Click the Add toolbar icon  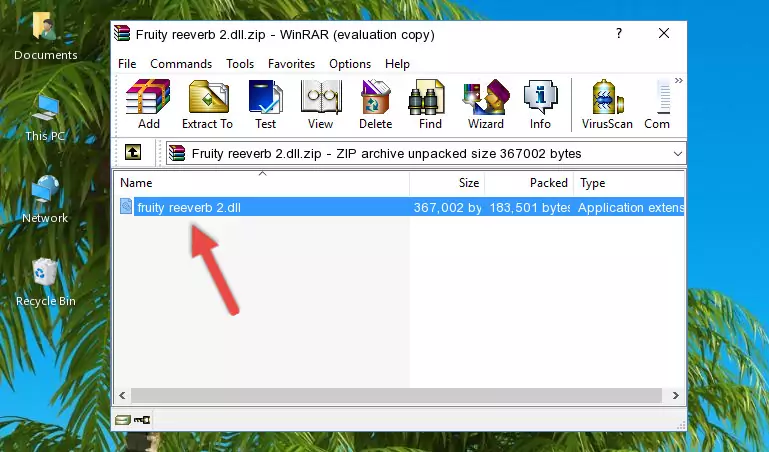(x=148, y=104)
